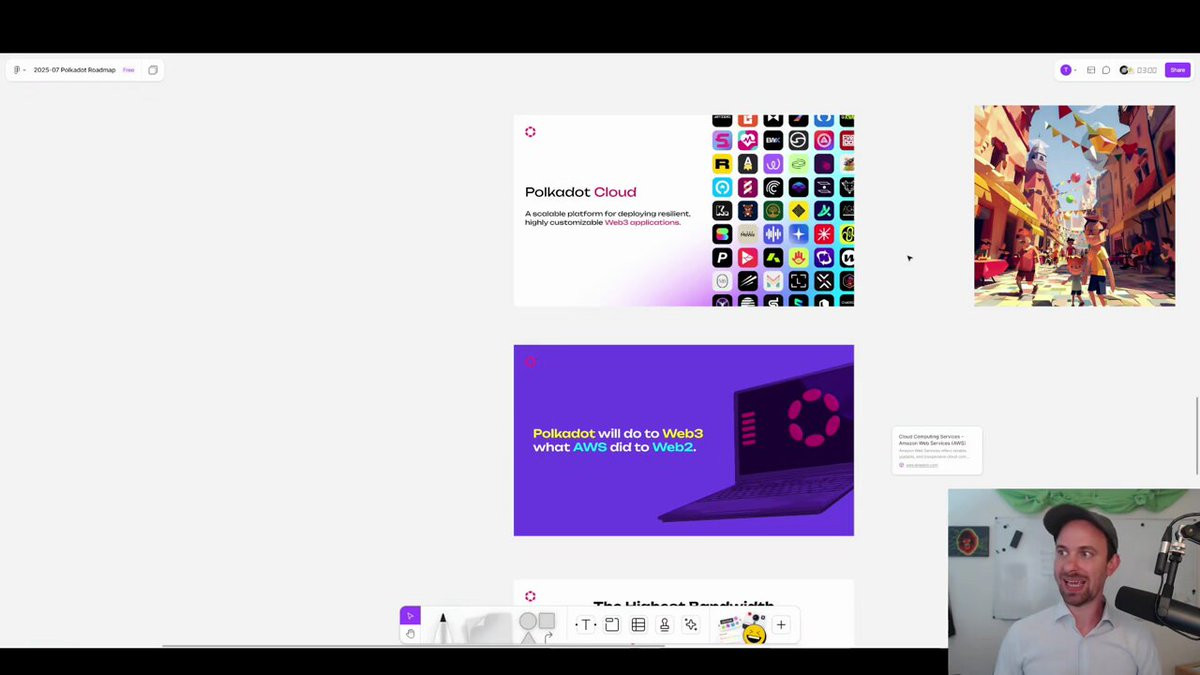Open the Stamp tool
The width and height of the screenshot is (1200, 675).
(x=664, y=625)
